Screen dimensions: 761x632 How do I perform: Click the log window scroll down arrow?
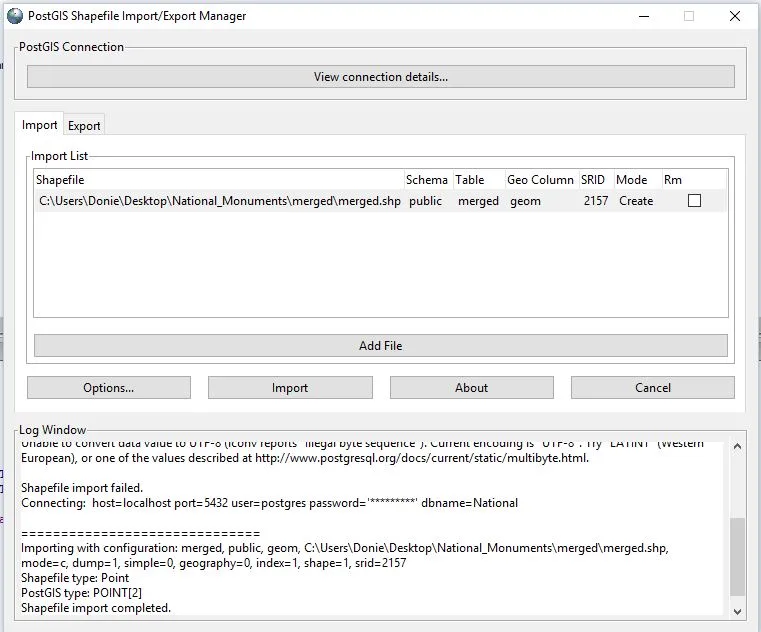point(737,612)
